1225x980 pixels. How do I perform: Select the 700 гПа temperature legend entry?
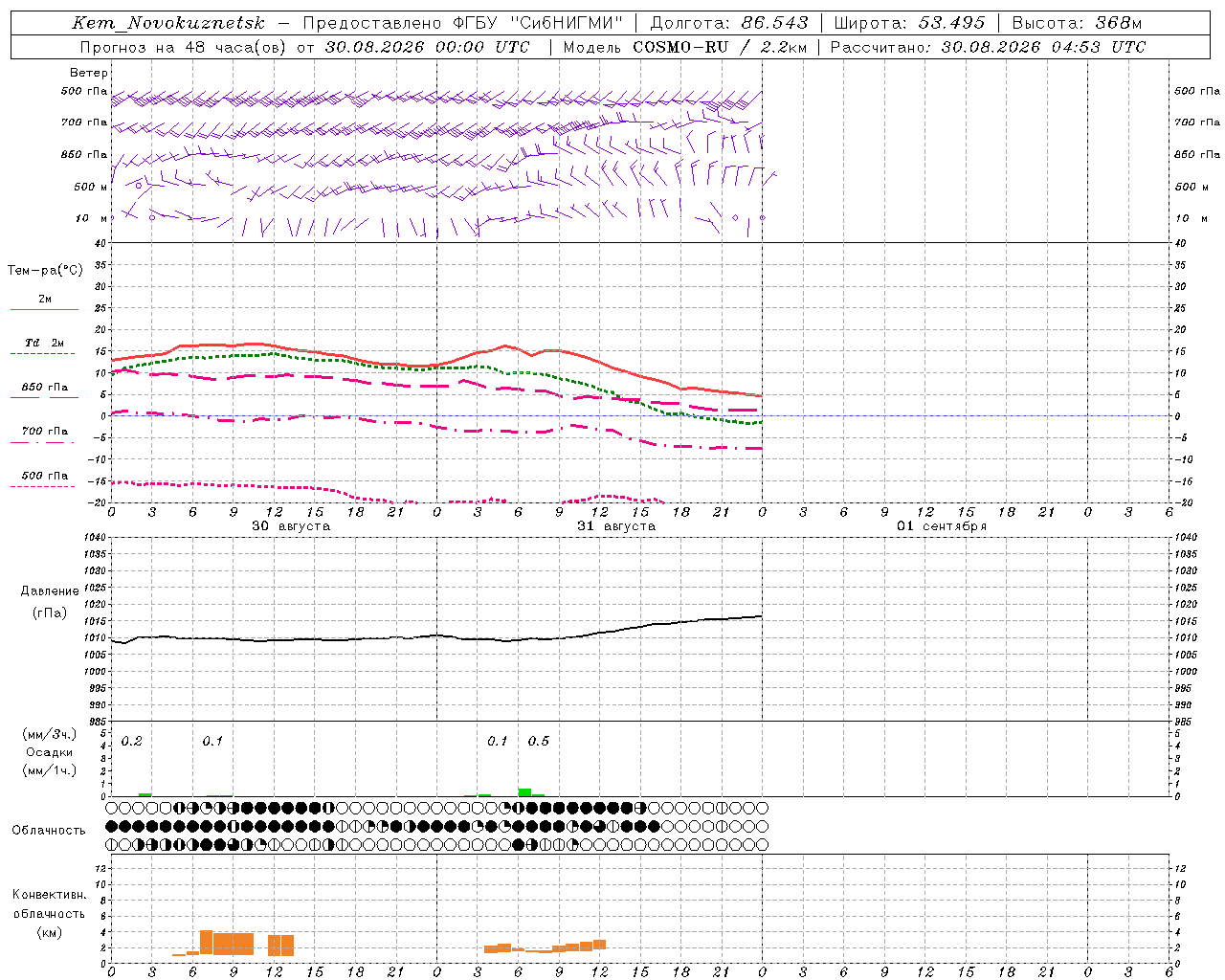(x=44, y=432)
